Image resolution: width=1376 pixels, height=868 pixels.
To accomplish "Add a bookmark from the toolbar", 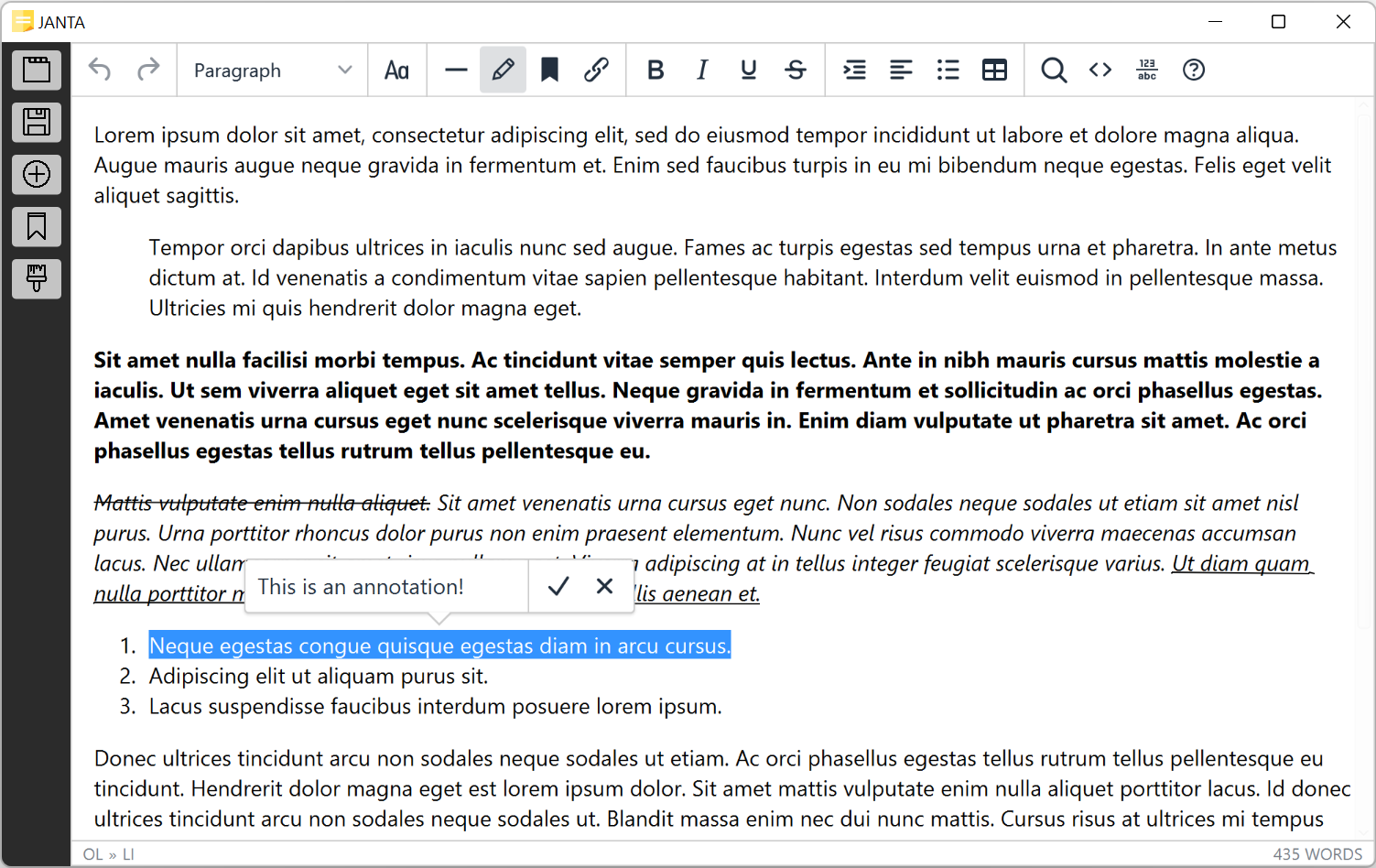I will (549, 70).
